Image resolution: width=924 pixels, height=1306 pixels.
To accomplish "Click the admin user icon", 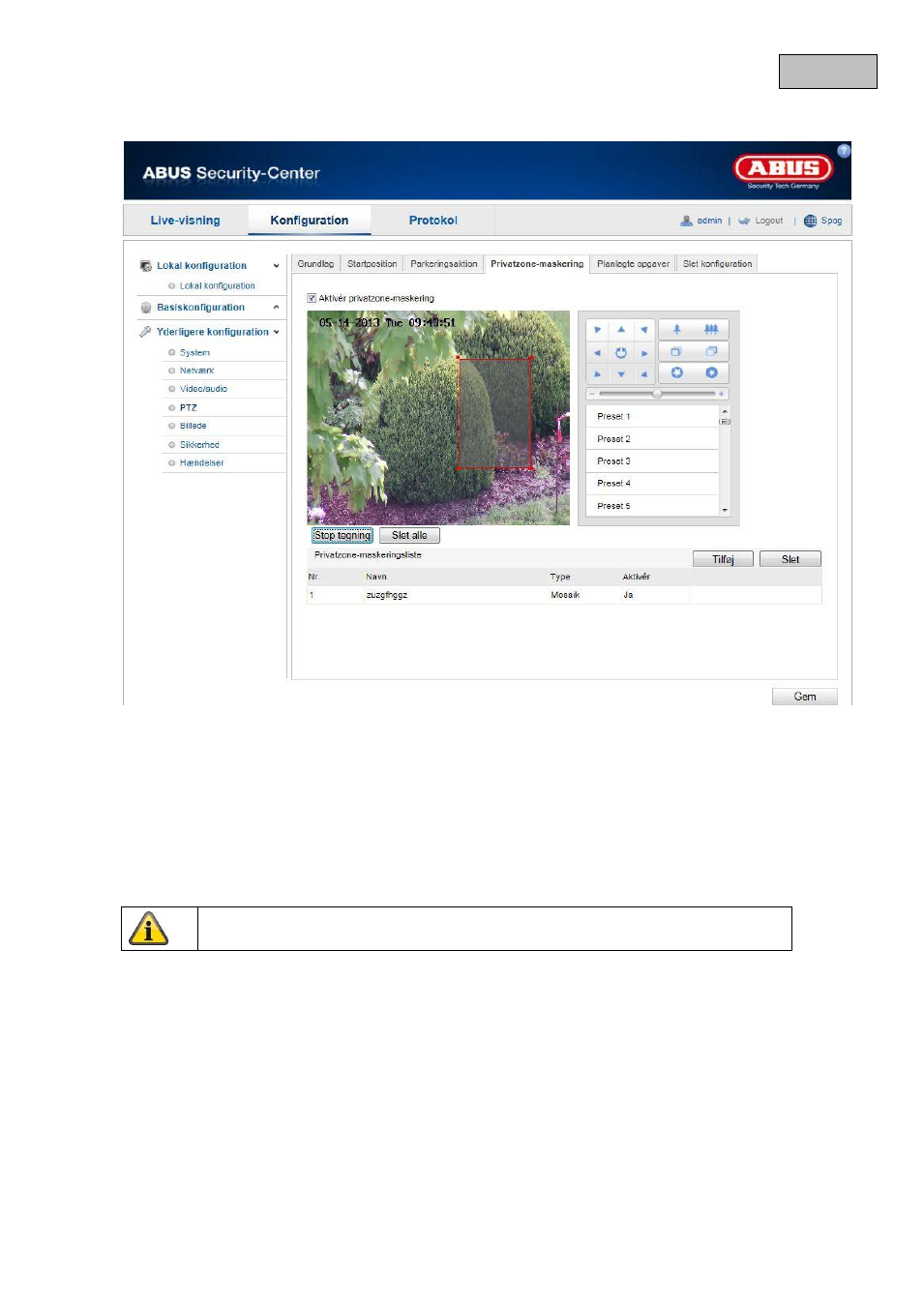I will tap(686, 221).
